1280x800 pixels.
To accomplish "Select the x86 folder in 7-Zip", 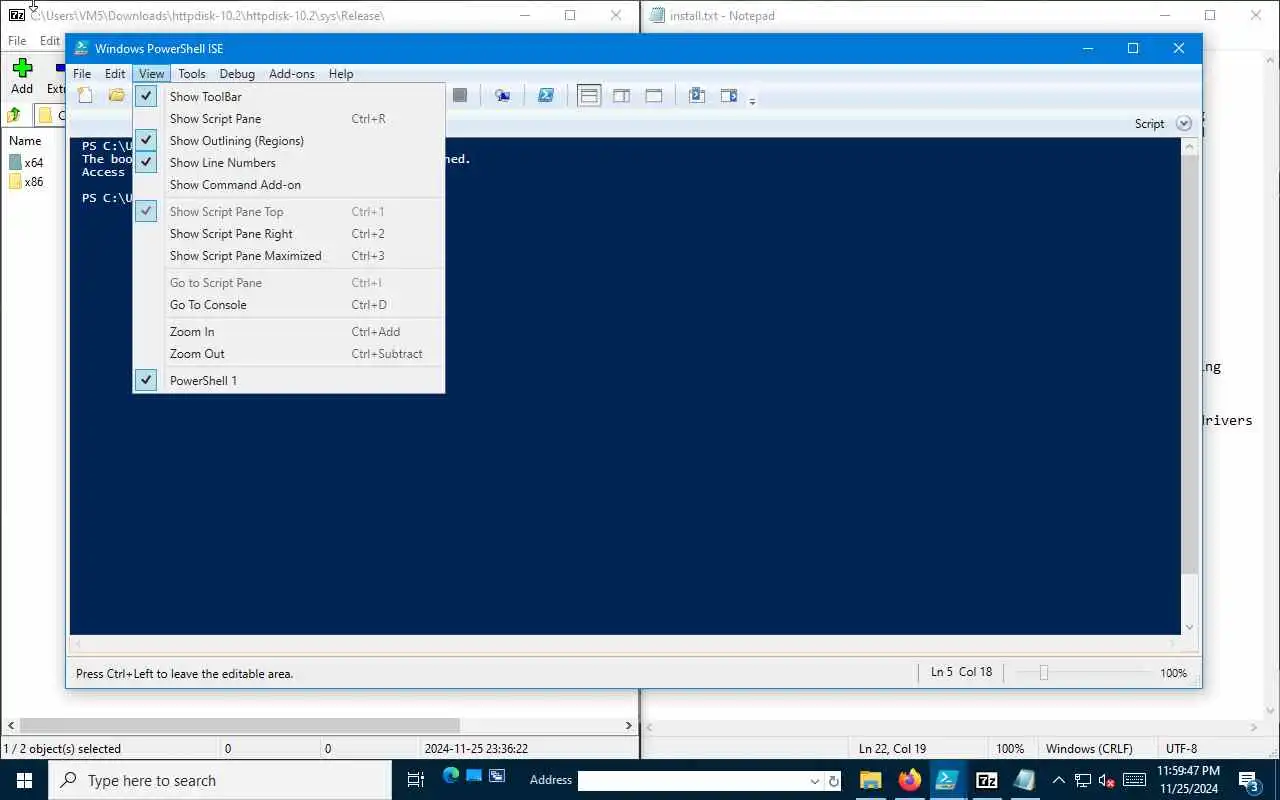I will (26, 182).
